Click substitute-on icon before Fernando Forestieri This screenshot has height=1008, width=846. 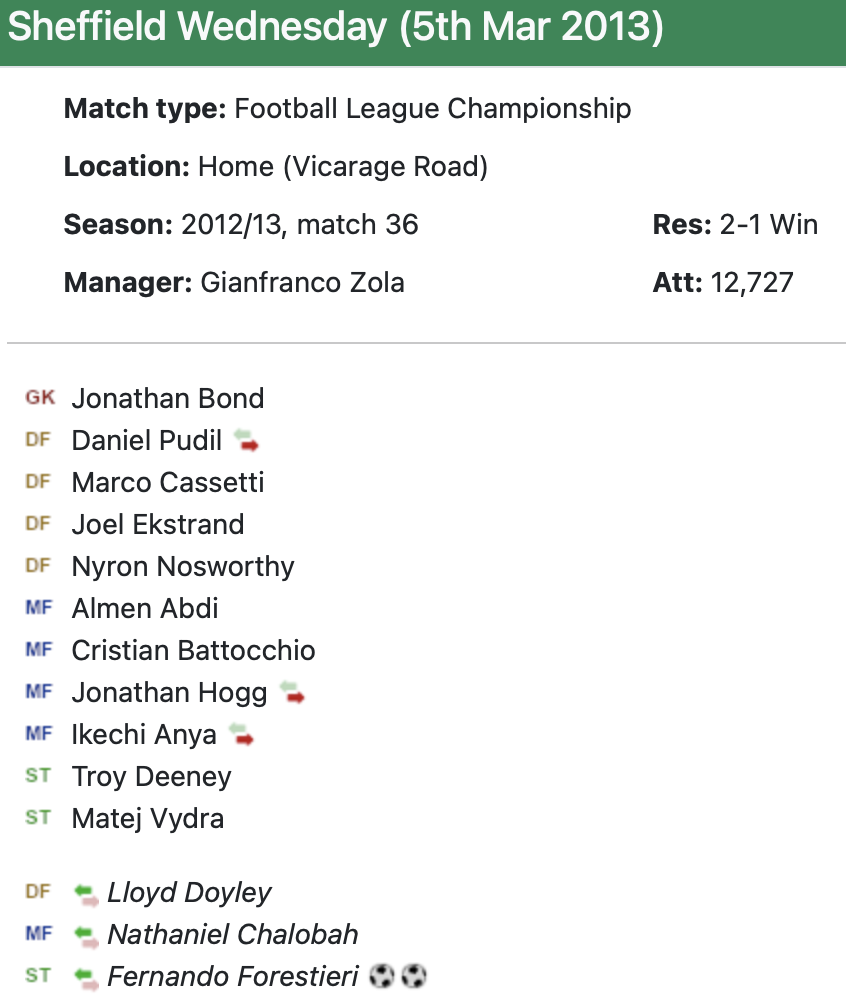pos(87,977)
